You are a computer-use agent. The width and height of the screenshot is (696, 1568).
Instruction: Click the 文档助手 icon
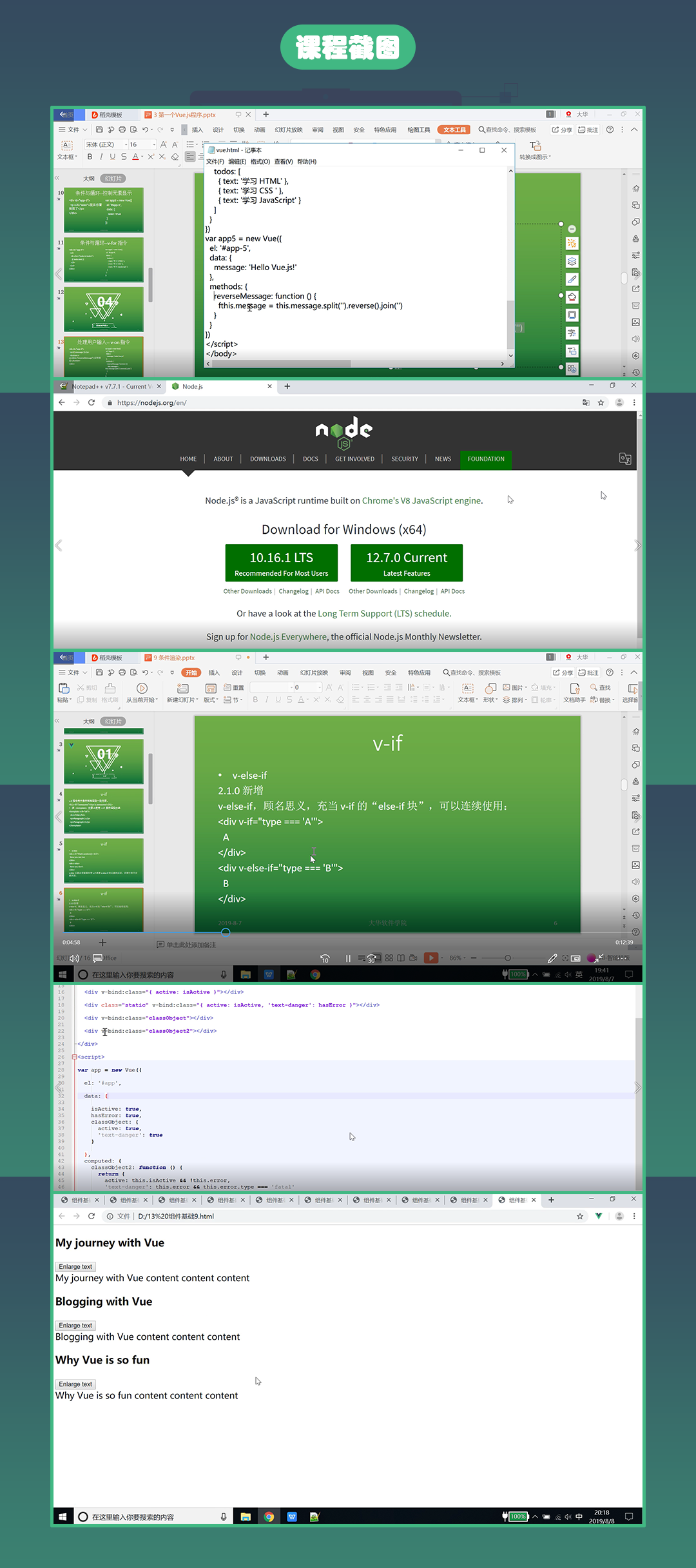tap(575, 693)
